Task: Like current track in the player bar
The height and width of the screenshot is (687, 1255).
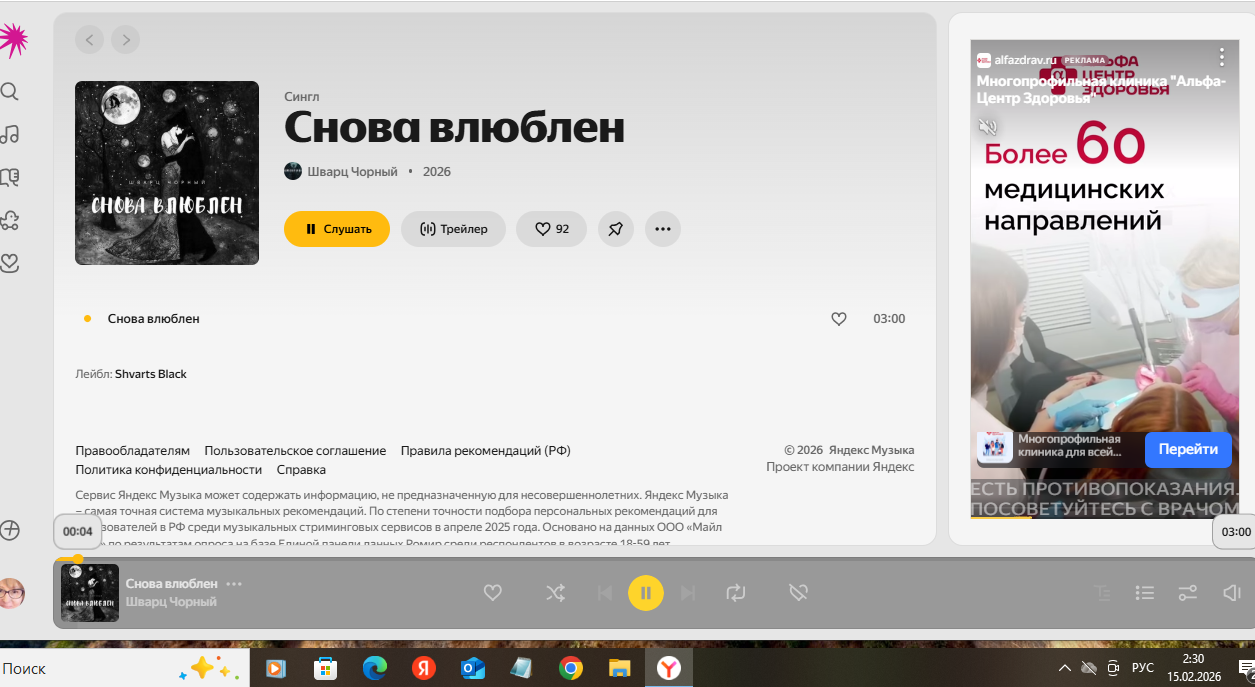Action: click(x=492, y=593)
